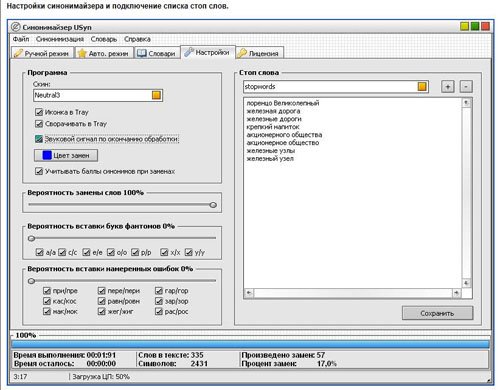This screenshot has width=500, height=390.
Task: Go to the Лицензия tab
Action: coord(259,53)
